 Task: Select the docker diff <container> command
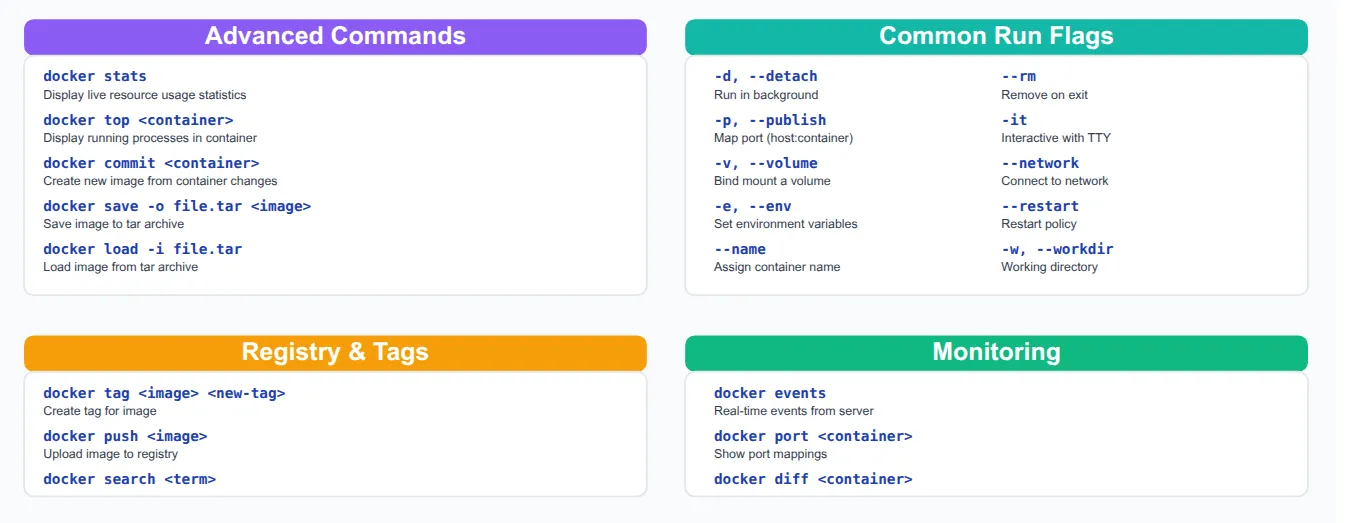(813, 479)
